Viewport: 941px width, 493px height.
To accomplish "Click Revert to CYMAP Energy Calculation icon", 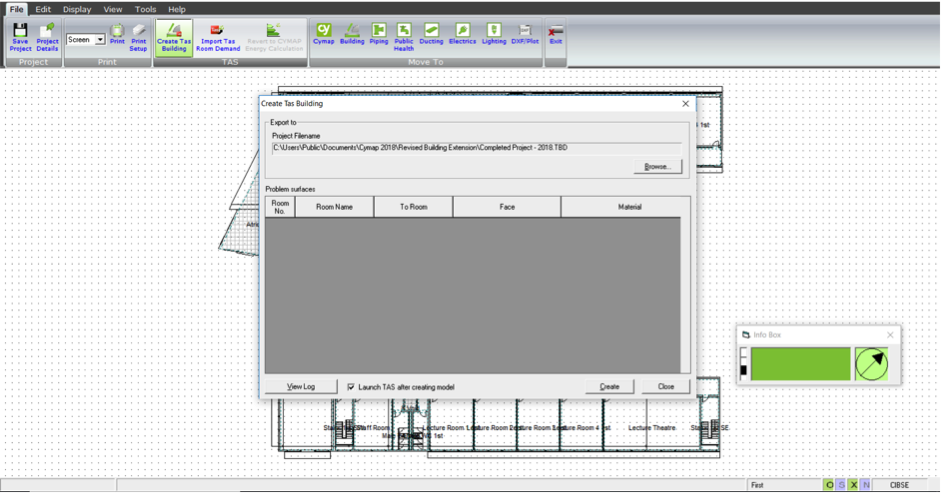I will click(x=274, y=38).
